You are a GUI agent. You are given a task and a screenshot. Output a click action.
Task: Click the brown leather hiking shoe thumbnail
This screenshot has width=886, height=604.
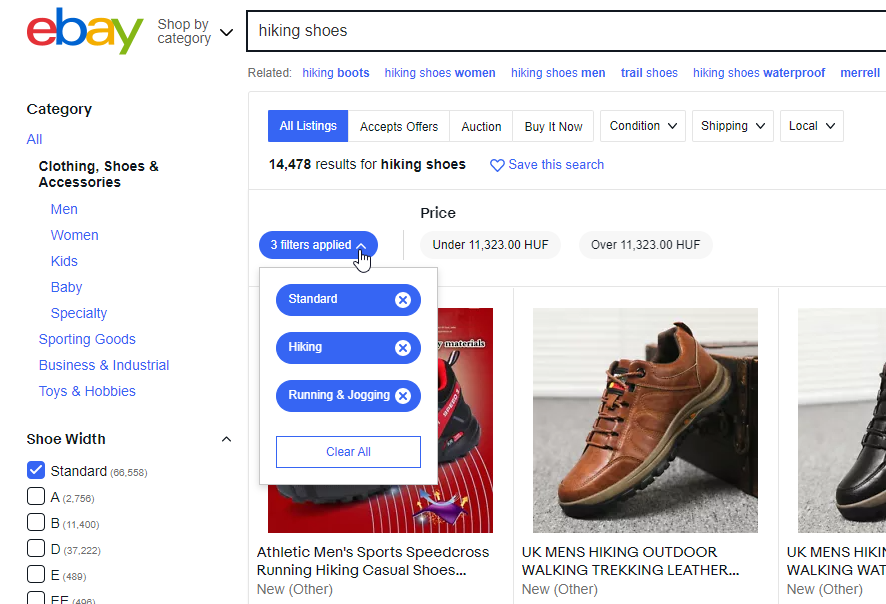point(645,420)
